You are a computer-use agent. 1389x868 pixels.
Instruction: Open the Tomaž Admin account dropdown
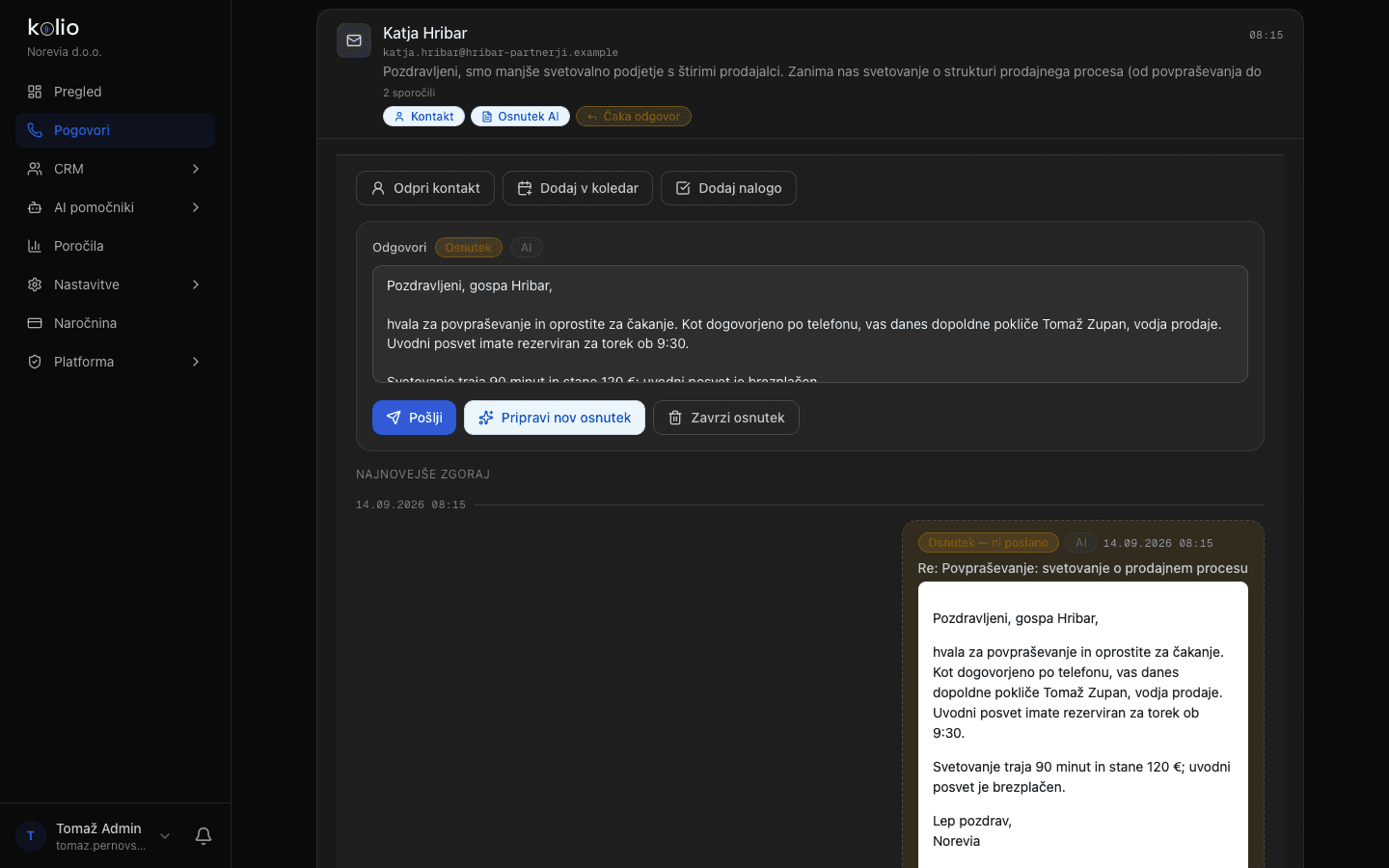(165, 836)
